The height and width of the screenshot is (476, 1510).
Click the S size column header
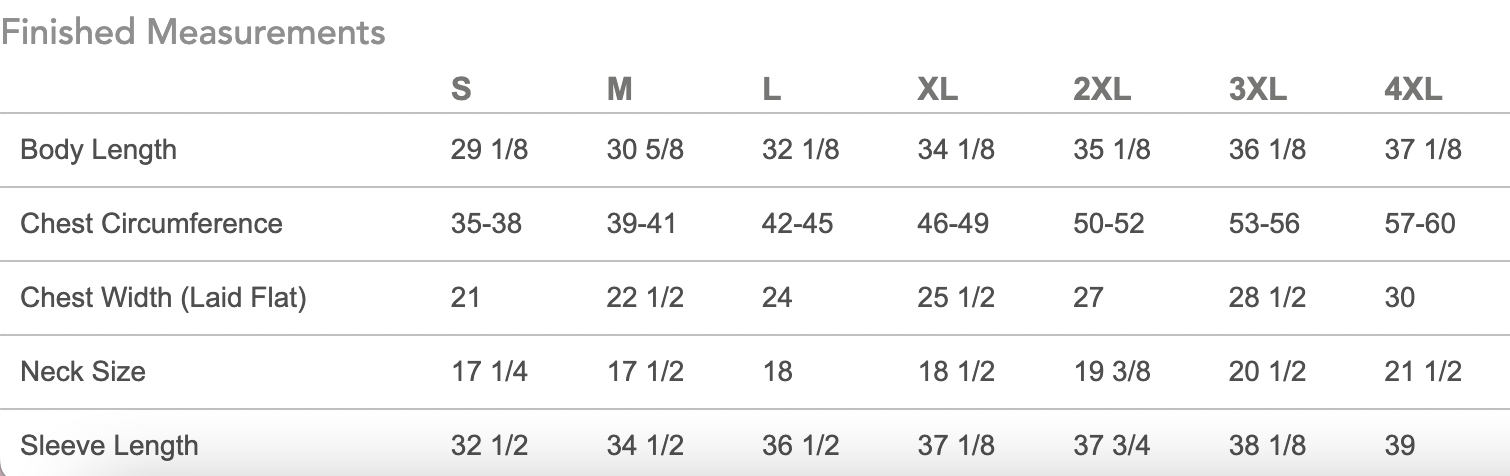[461, 90]
